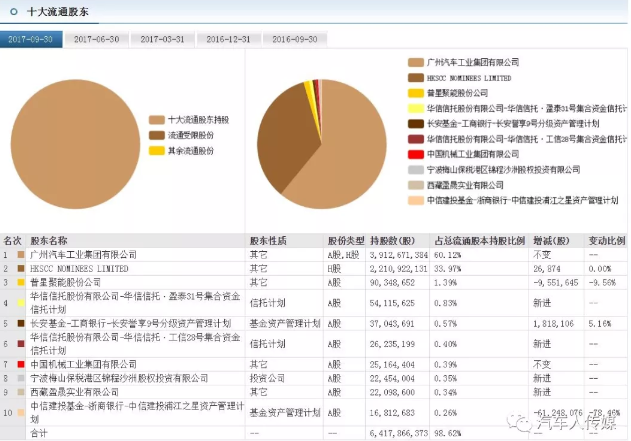View the 2016-12-31 tab
631x441 pixels.
(228, 39)
